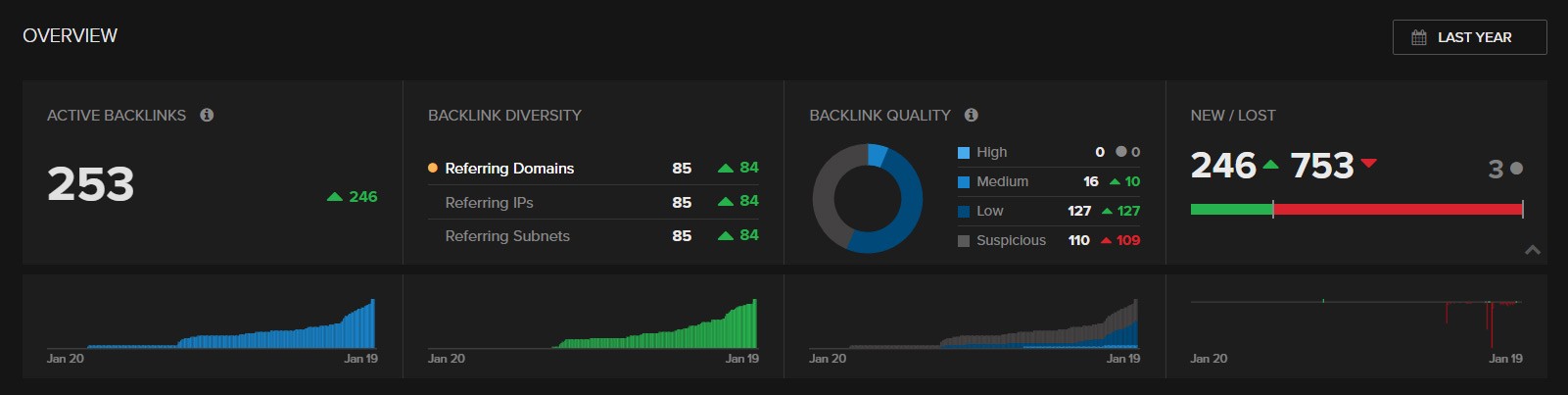Collapse the overview panel with the chevron
1568x395 pixels.
1533,250
